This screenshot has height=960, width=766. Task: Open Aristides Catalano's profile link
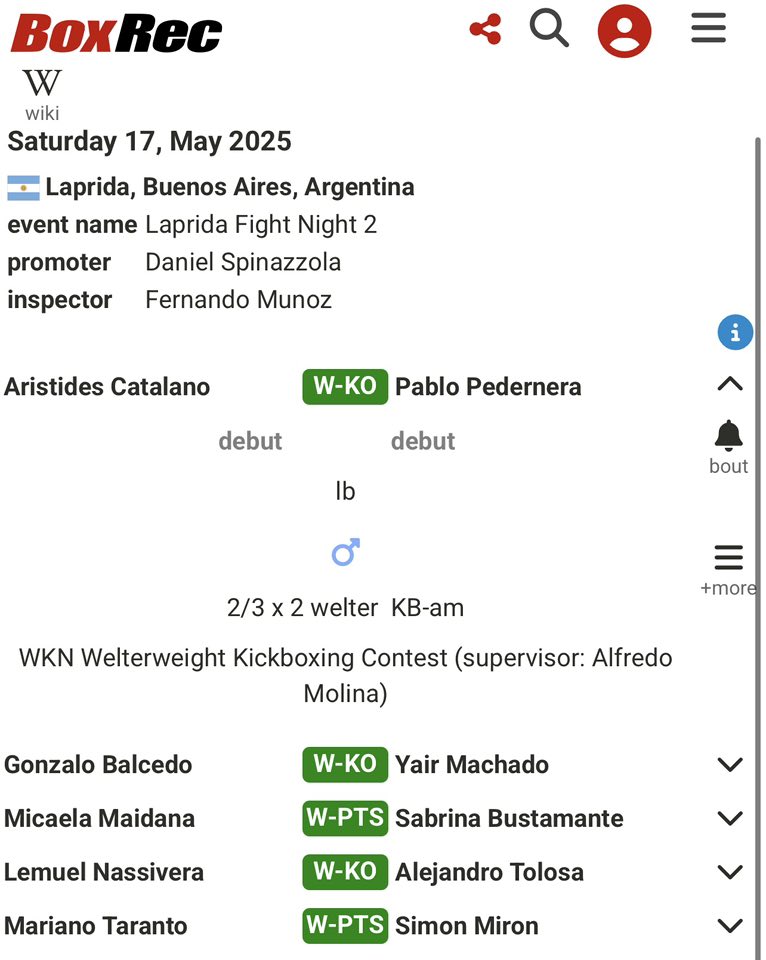coord(107,387)
